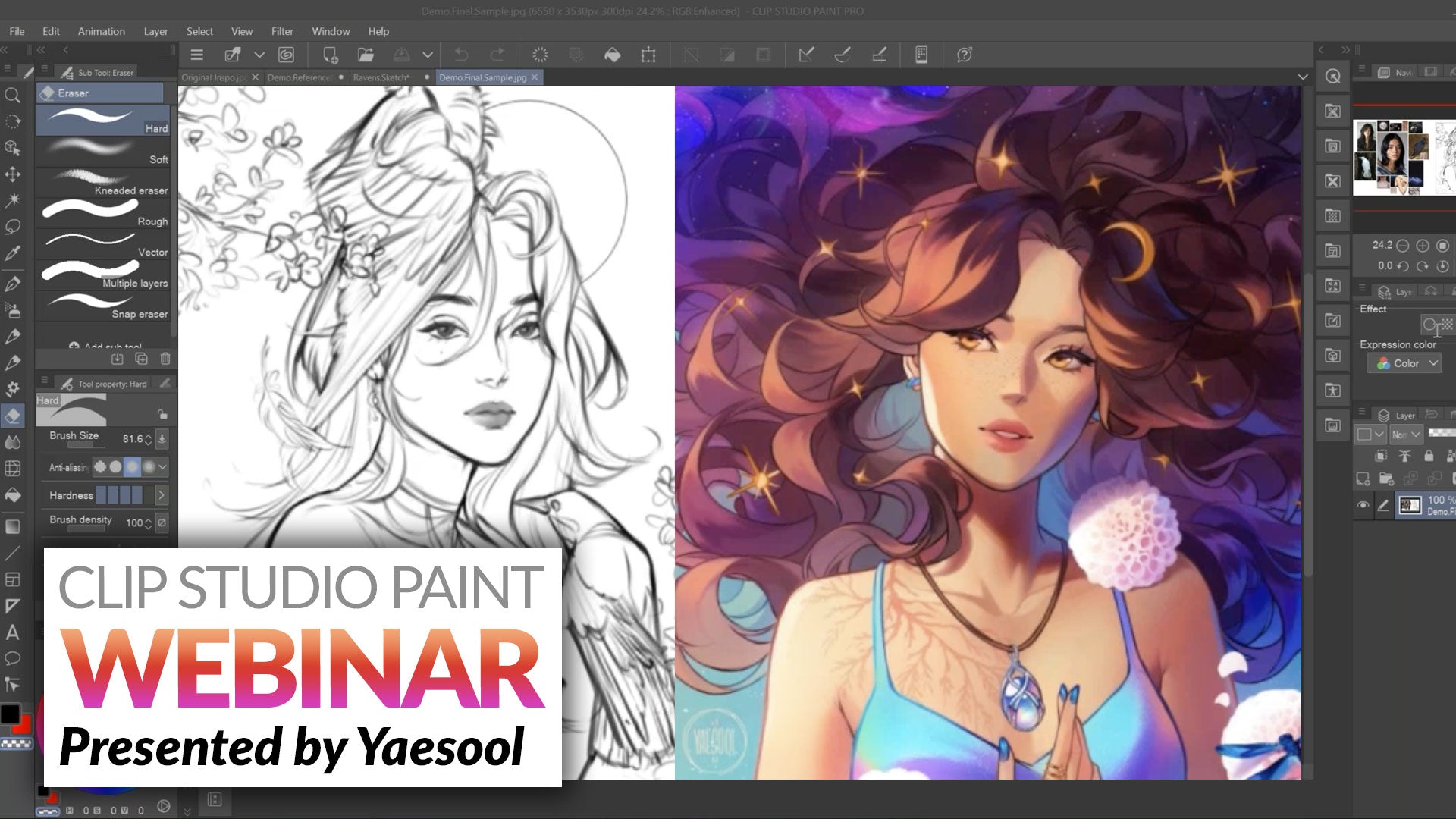Switch to the Ravens.Sketch tab
Image resolution: width=1456 pixels, height=819 pixels.
point(381,77)
